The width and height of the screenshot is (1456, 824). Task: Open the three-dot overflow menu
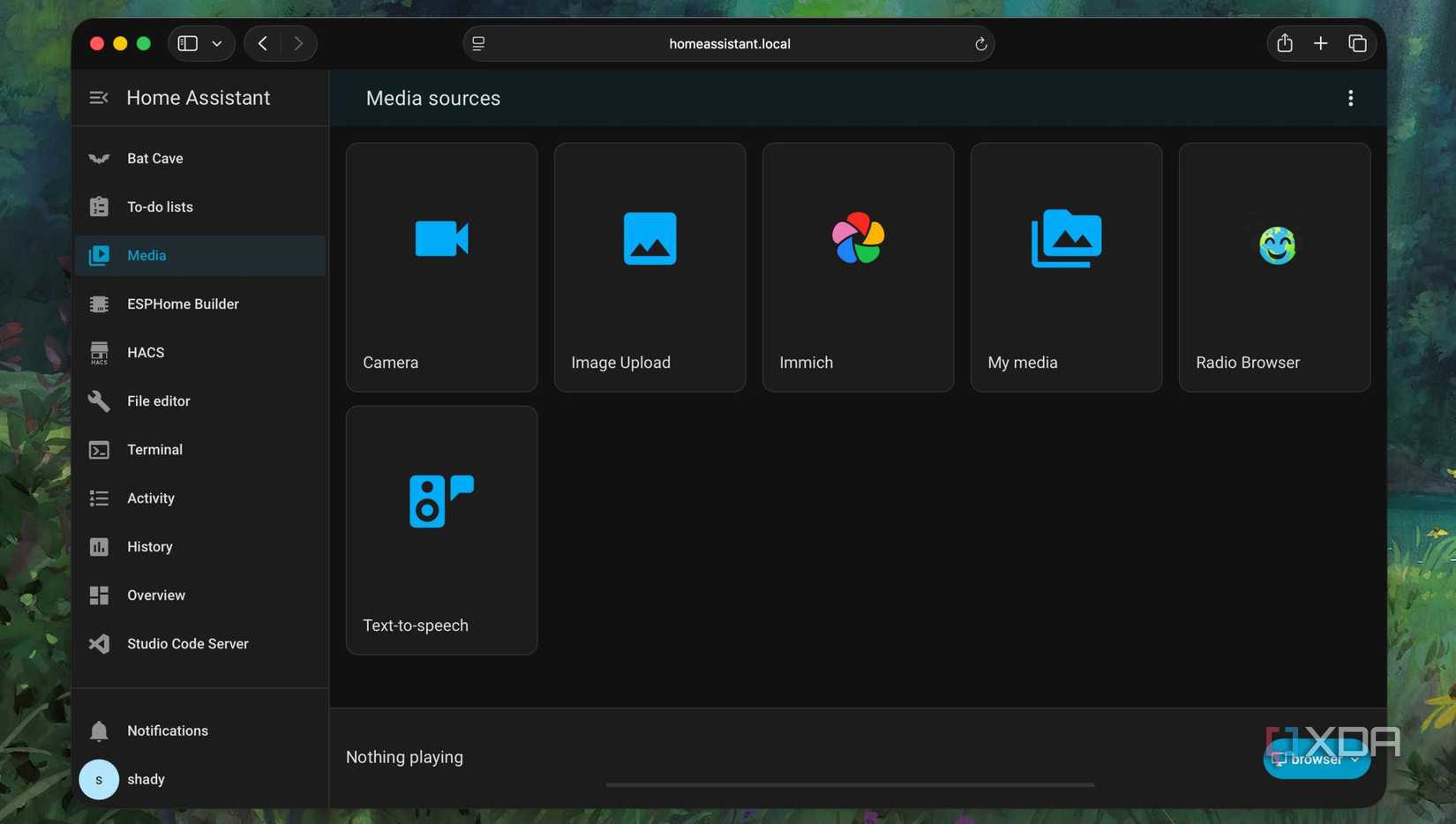tap(1350, 98)
